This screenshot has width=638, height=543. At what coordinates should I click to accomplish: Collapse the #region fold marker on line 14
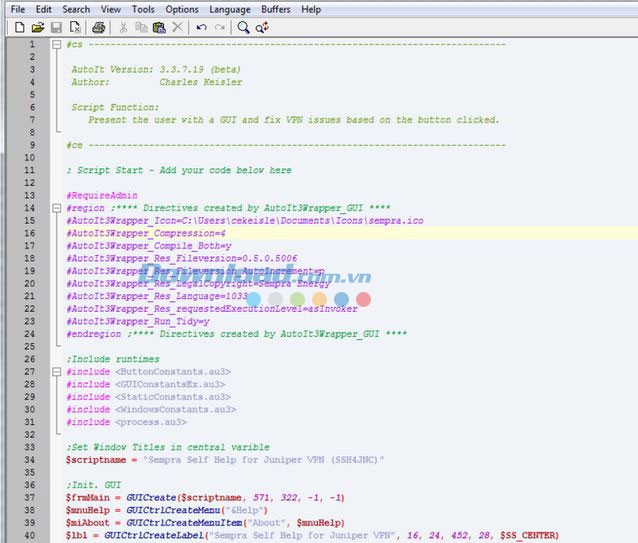(x=56, y=208)
